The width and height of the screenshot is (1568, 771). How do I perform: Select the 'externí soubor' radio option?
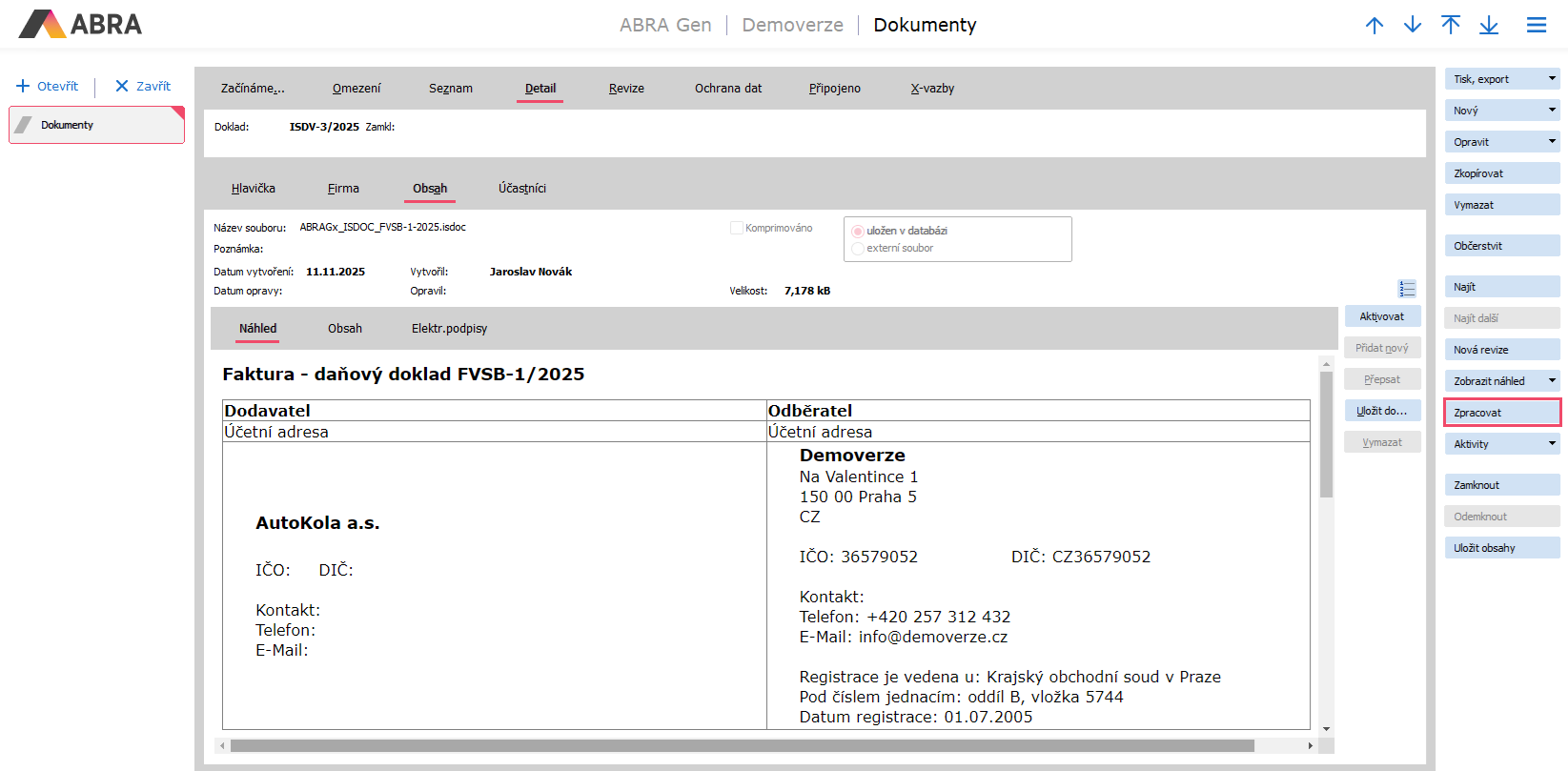pos(858,249)
